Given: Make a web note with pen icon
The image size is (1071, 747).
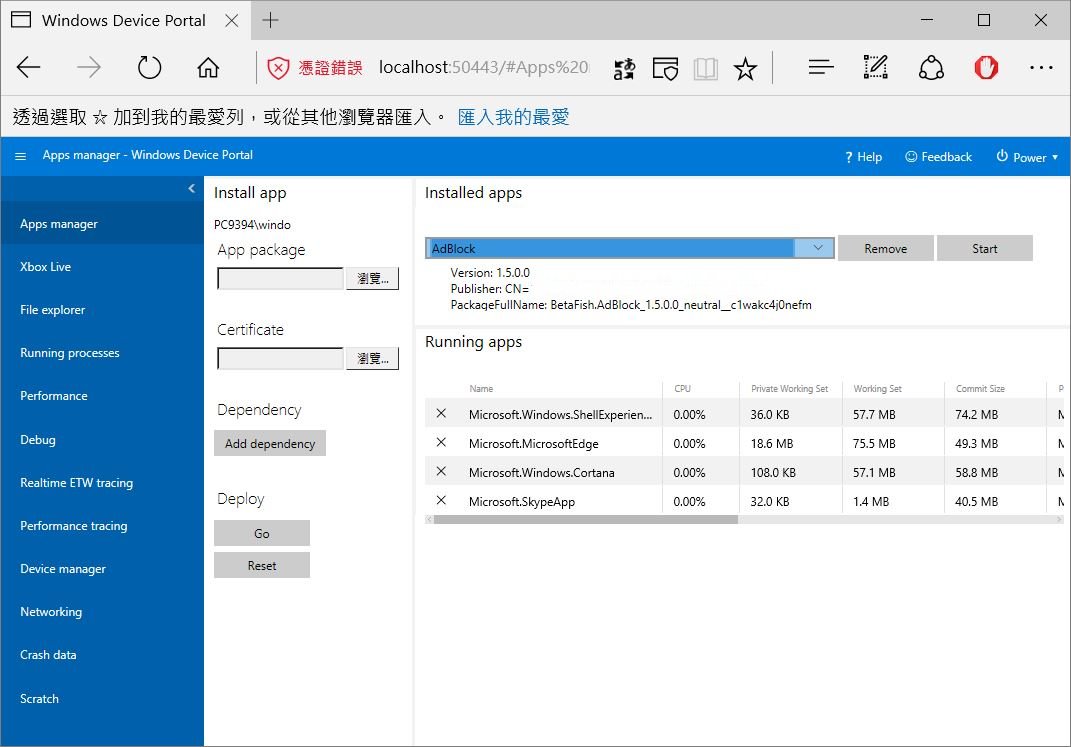Looking at the screenshot, I should tap(876, 67).
